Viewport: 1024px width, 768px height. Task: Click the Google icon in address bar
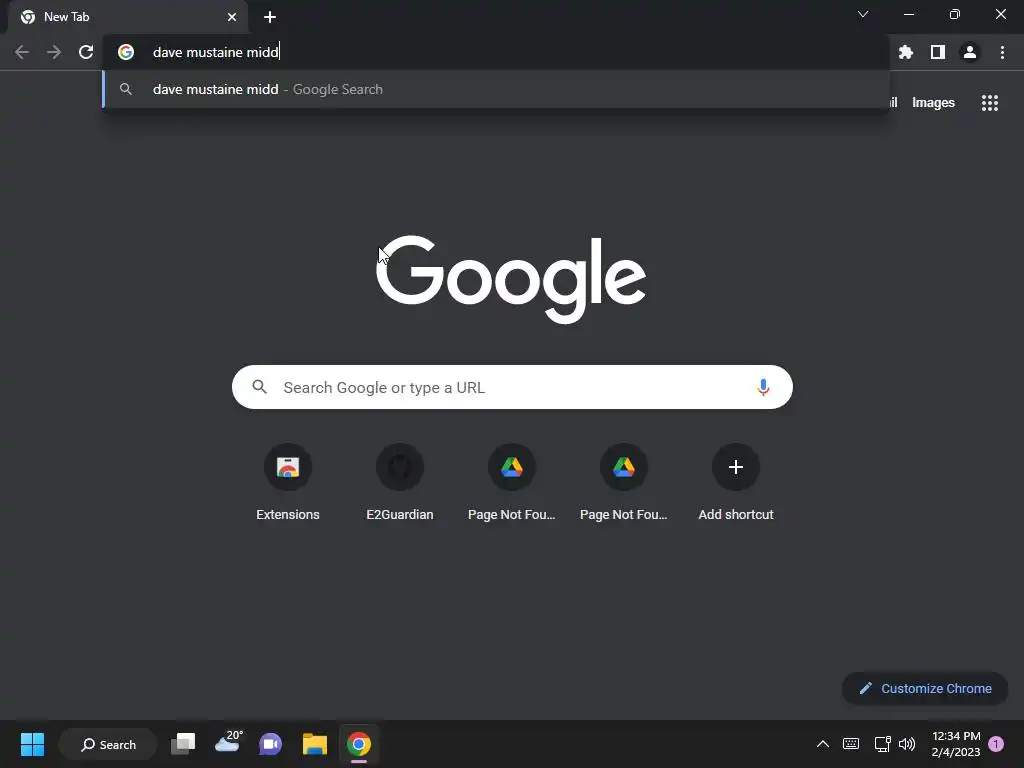126,52
